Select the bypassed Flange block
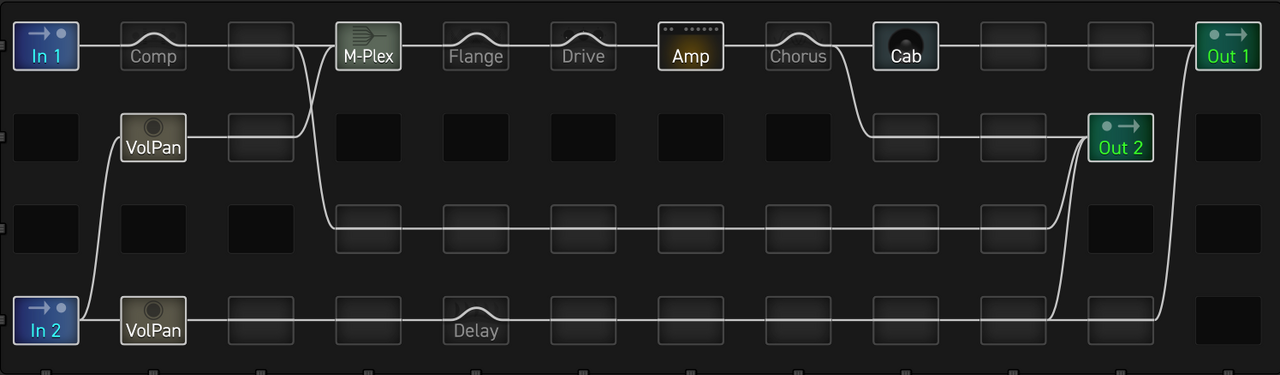 tap(476, 46)
